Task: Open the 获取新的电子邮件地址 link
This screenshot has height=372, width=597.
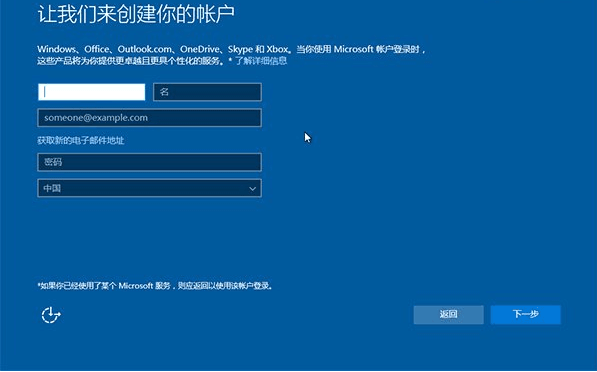Action: pos(81,140)
